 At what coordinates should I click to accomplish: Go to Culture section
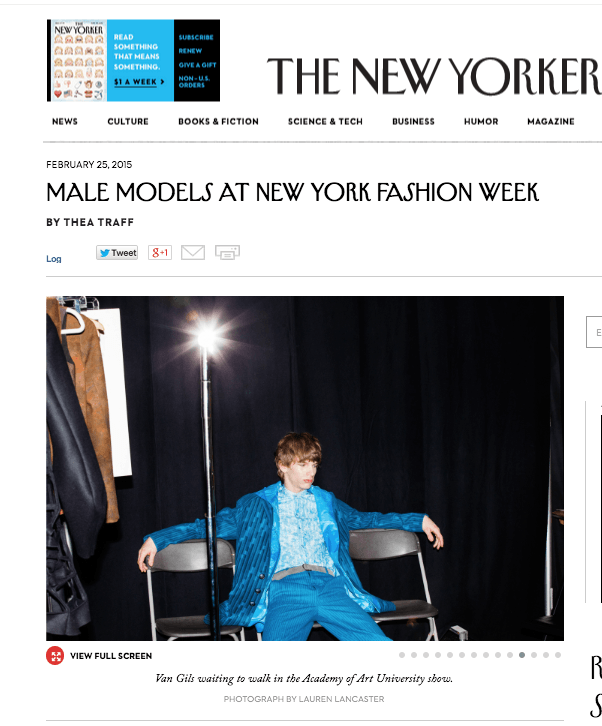pyautogui.click(x=128, y=121)
